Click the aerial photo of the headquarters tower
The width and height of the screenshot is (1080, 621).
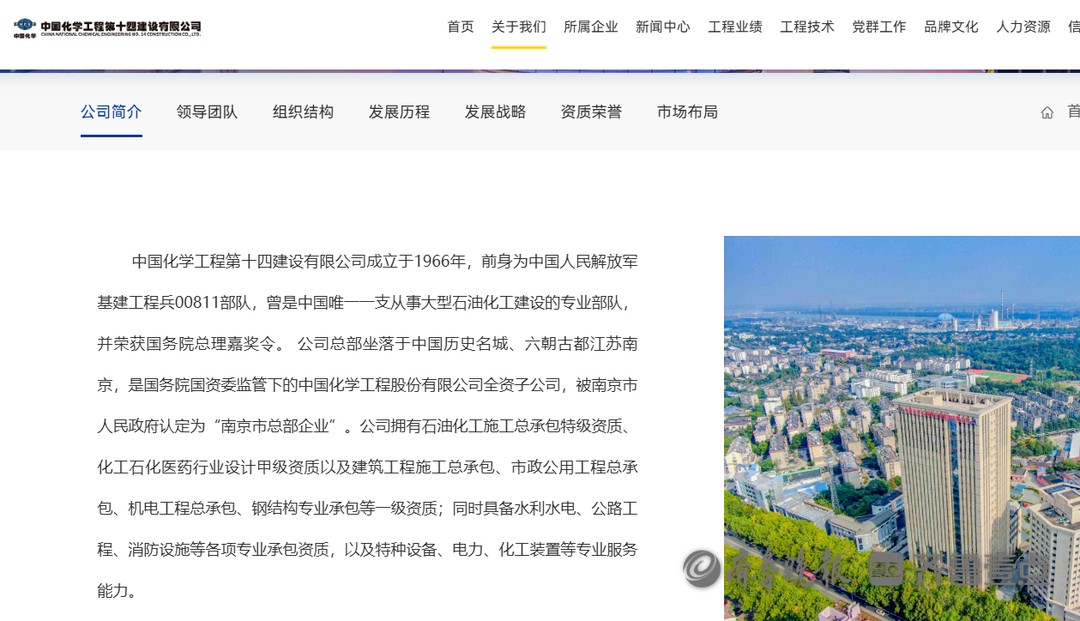tap(901, 428)
